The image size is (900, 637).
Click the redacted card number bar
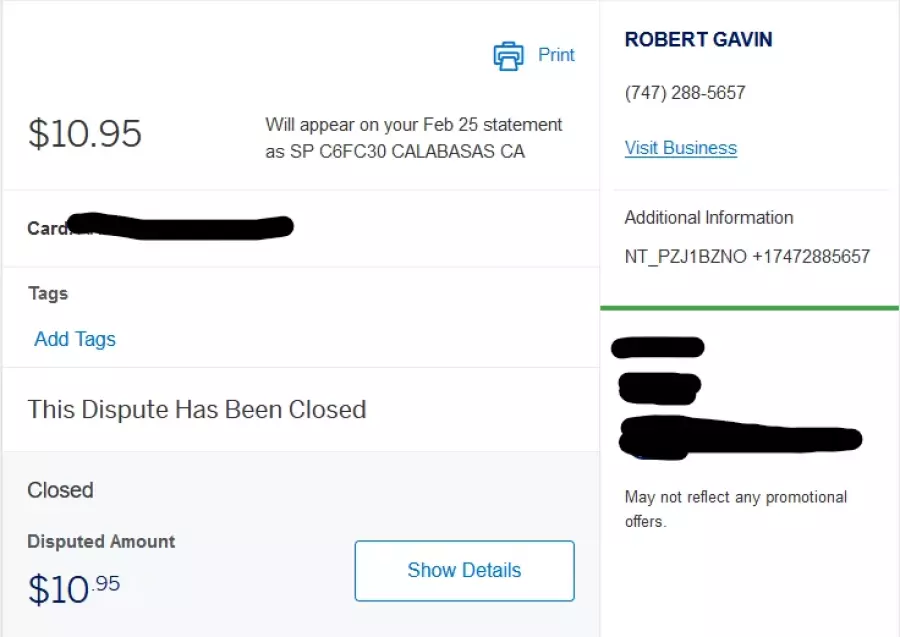coord(180,227)
